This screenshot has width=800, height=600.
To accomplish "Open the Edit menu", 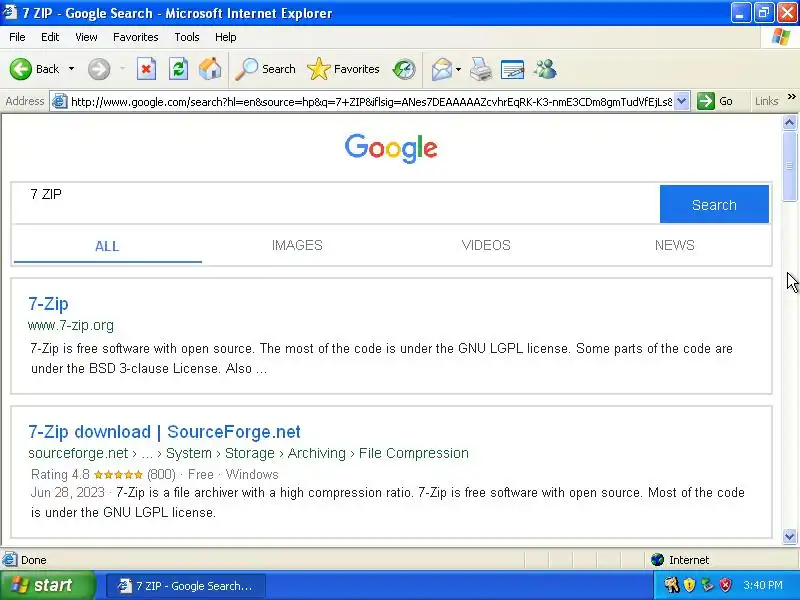I will tap(50, 37).
